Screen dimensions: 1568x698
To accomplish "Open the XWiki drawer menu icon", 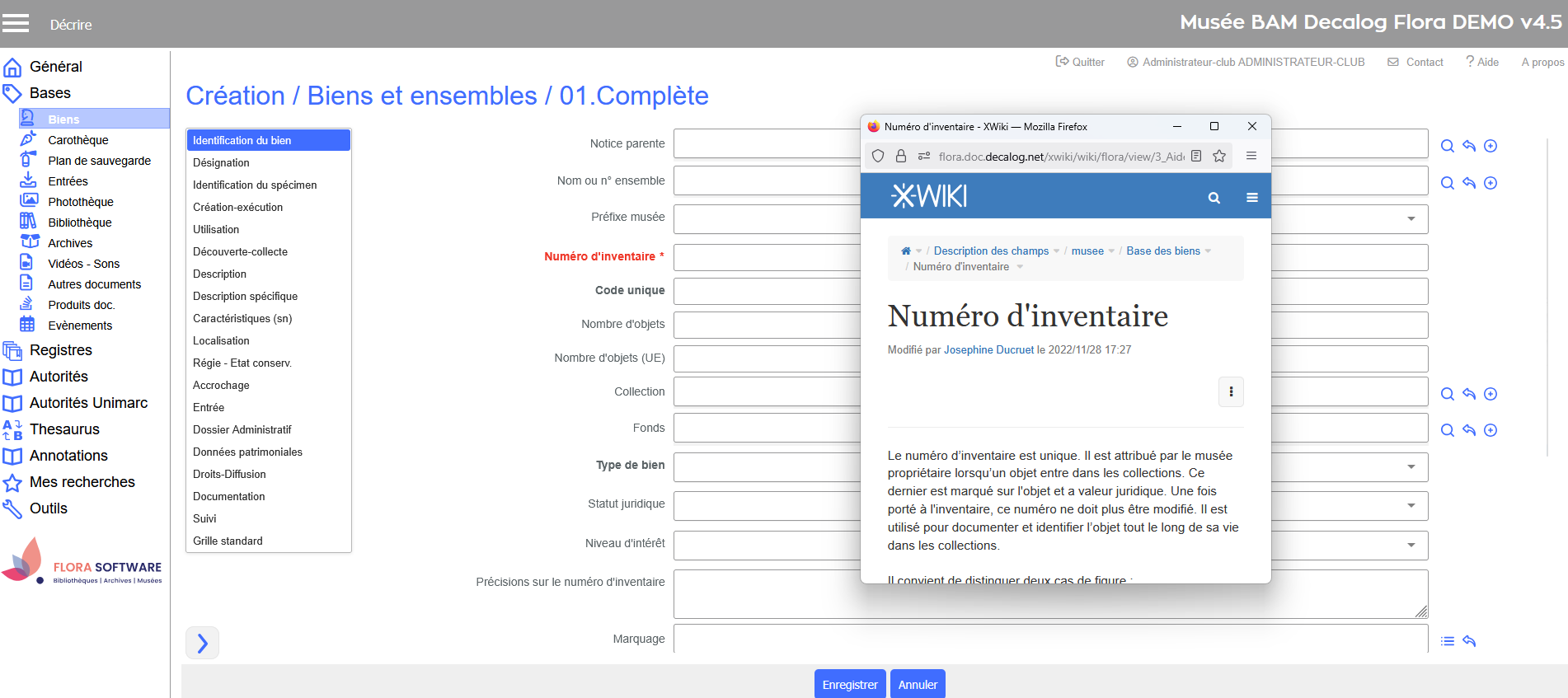I will pyautogui.click(x=1251, y=198).
